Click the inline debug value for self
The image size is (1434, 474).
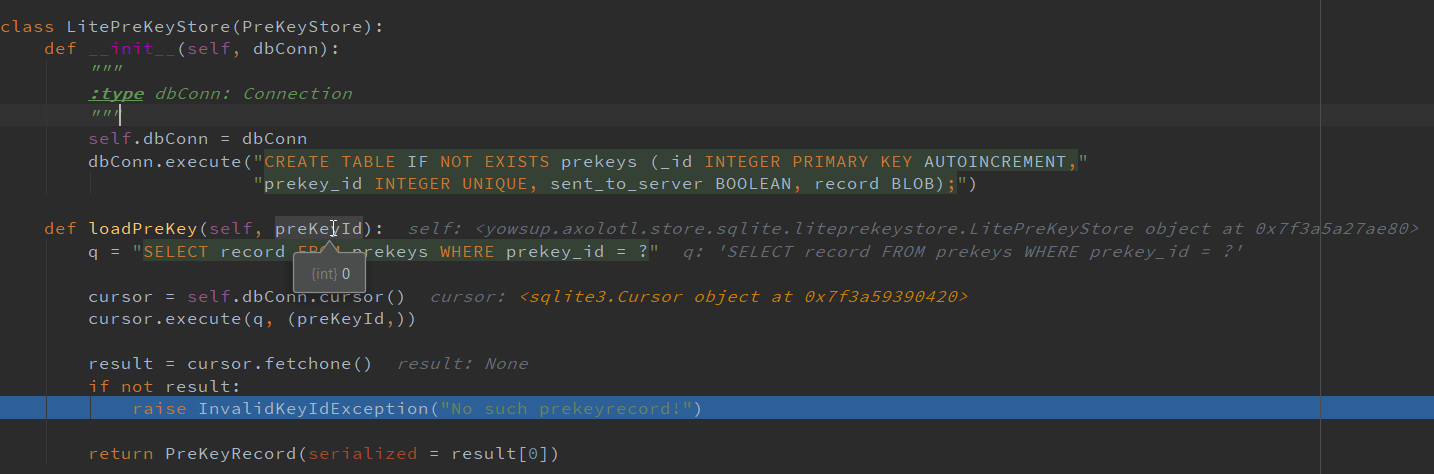(x=914, y=229)
